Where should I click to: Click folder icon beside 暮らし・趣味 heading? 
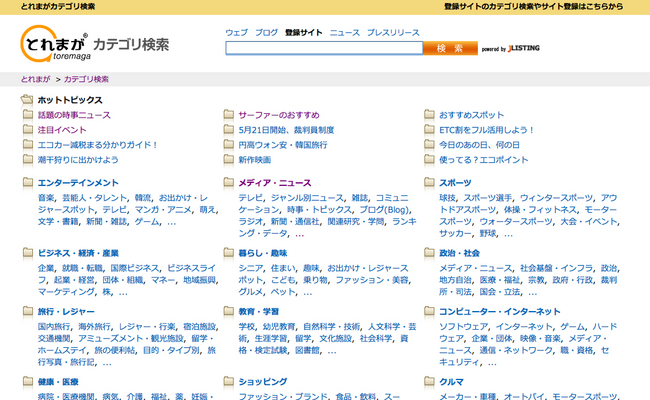point(228,252)
